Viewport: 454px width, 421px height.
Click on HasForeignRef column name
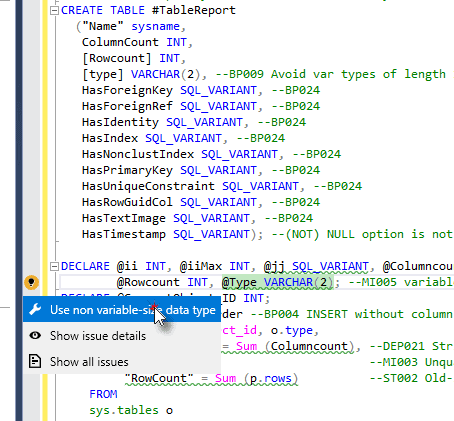pos(127,106)
